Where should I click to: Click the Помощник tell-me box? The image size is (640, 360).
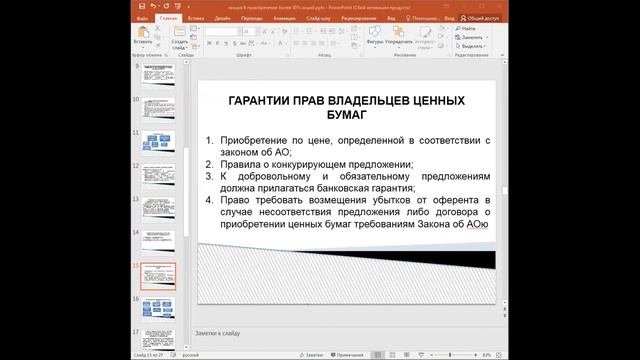423,18
